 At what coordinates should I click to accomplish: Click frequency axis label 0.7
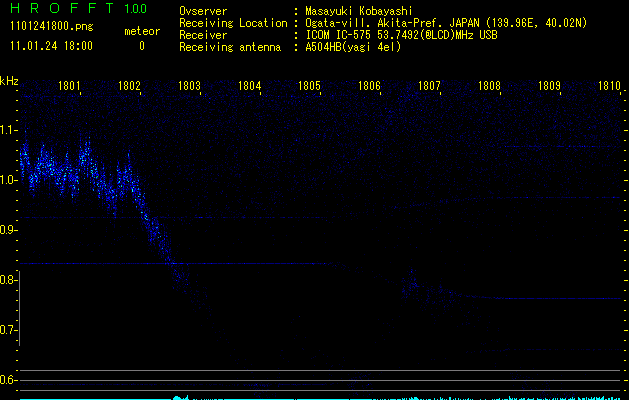pos(8,330)
